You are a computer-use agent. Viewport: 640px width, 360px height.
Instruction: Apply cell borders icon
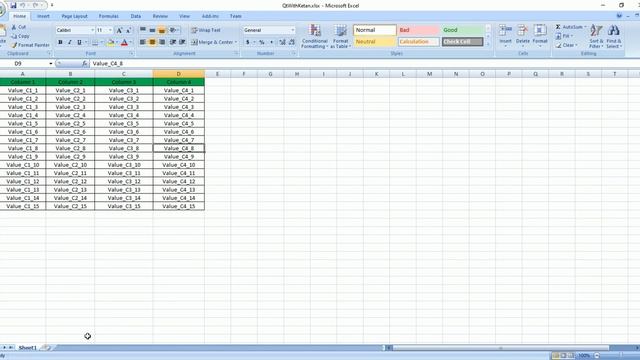(x=95, y=42)
